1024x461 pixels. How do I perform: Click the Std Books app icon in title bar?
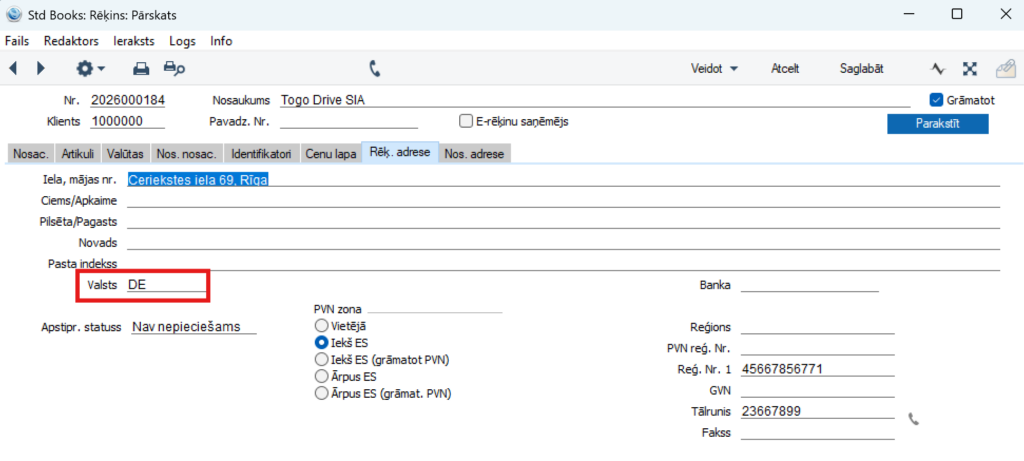[13, 14]
